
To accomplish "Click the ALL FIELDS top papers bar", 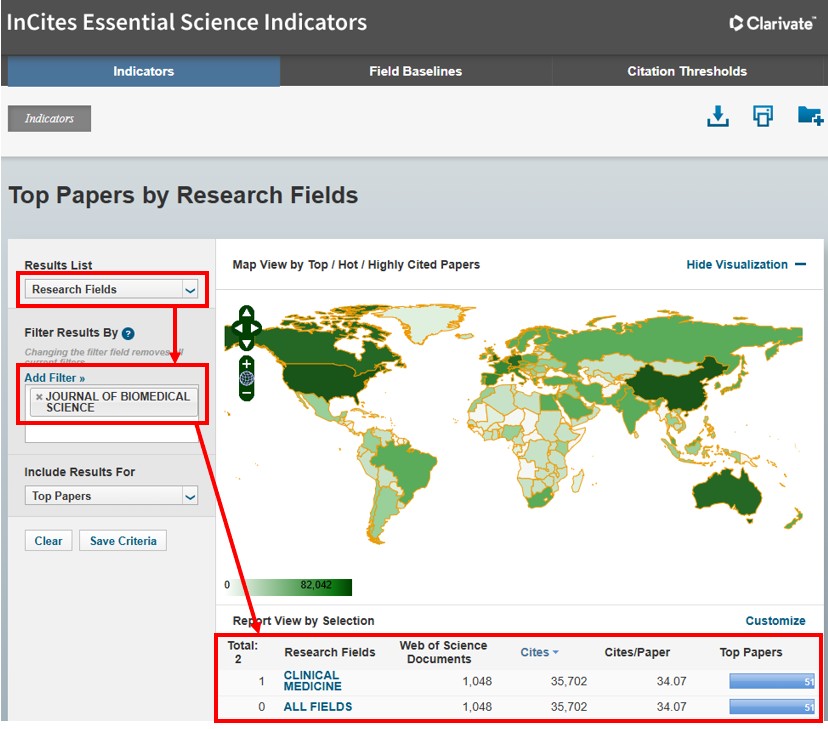I will click(771, 707).
